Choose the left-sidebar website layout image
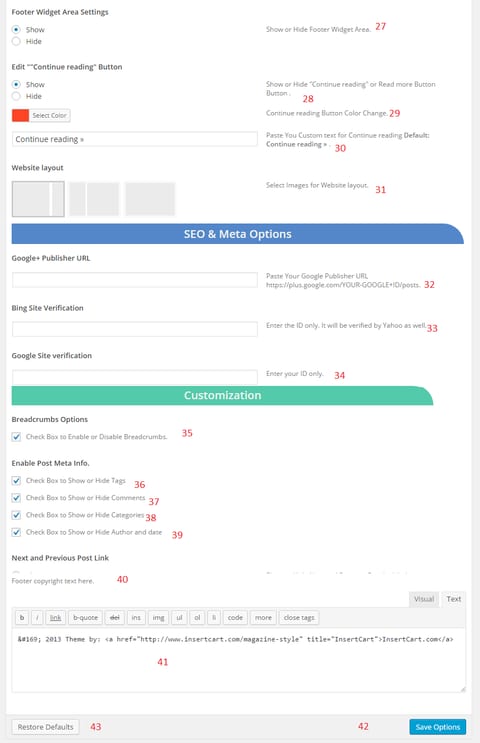Viewport: 480px width, 743px height. click(94, 199)
